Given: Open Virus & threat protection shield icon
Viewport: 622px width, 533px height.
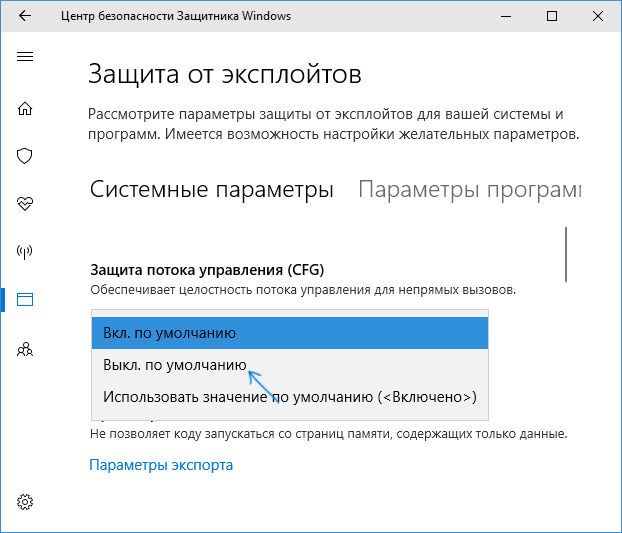Looking at the screenshot, I should (25, 156).
